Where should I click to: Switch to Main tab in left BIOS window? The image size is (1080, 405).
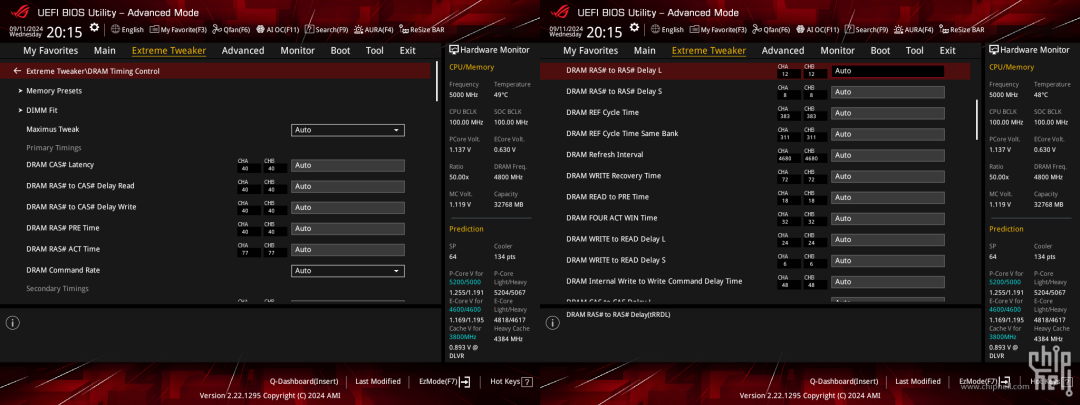click(x=105, y=50)
